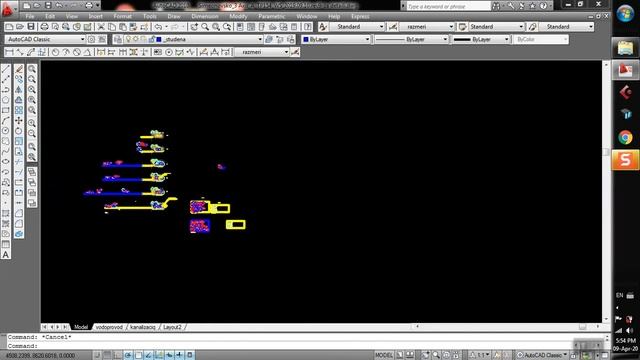Switch to the Layout2 tab

(172, 327)
